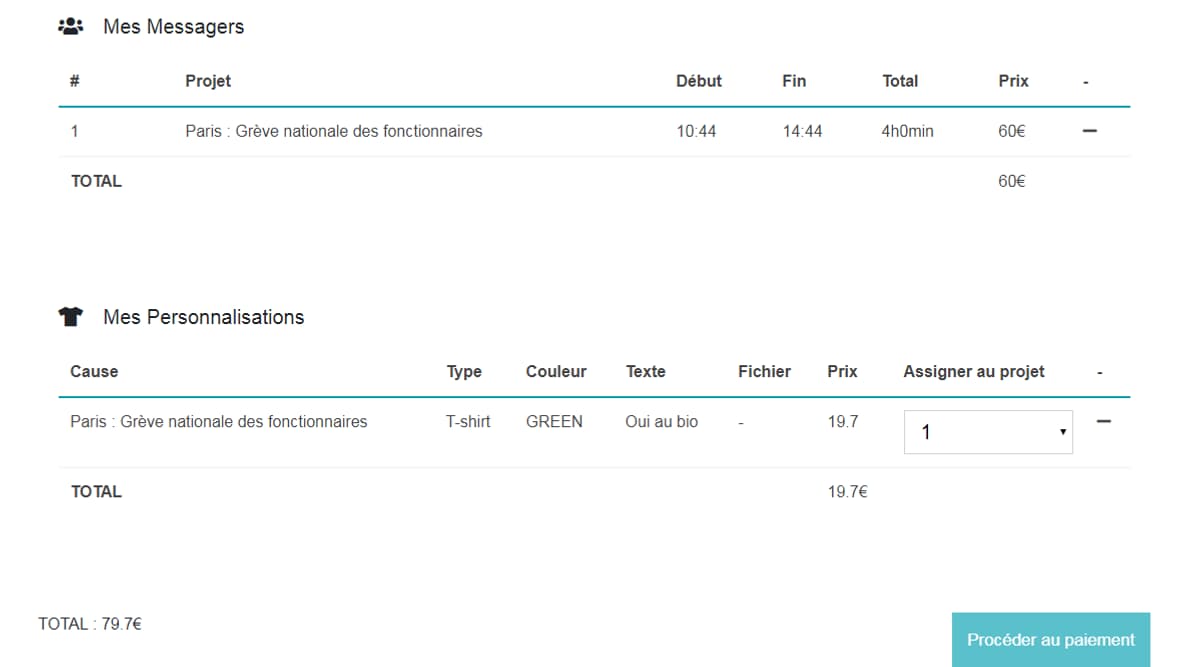Viewport: 1186px width, 667px height.
Task: Click the grand TOTAL : 79.7€ label
Action: [90, 624]
